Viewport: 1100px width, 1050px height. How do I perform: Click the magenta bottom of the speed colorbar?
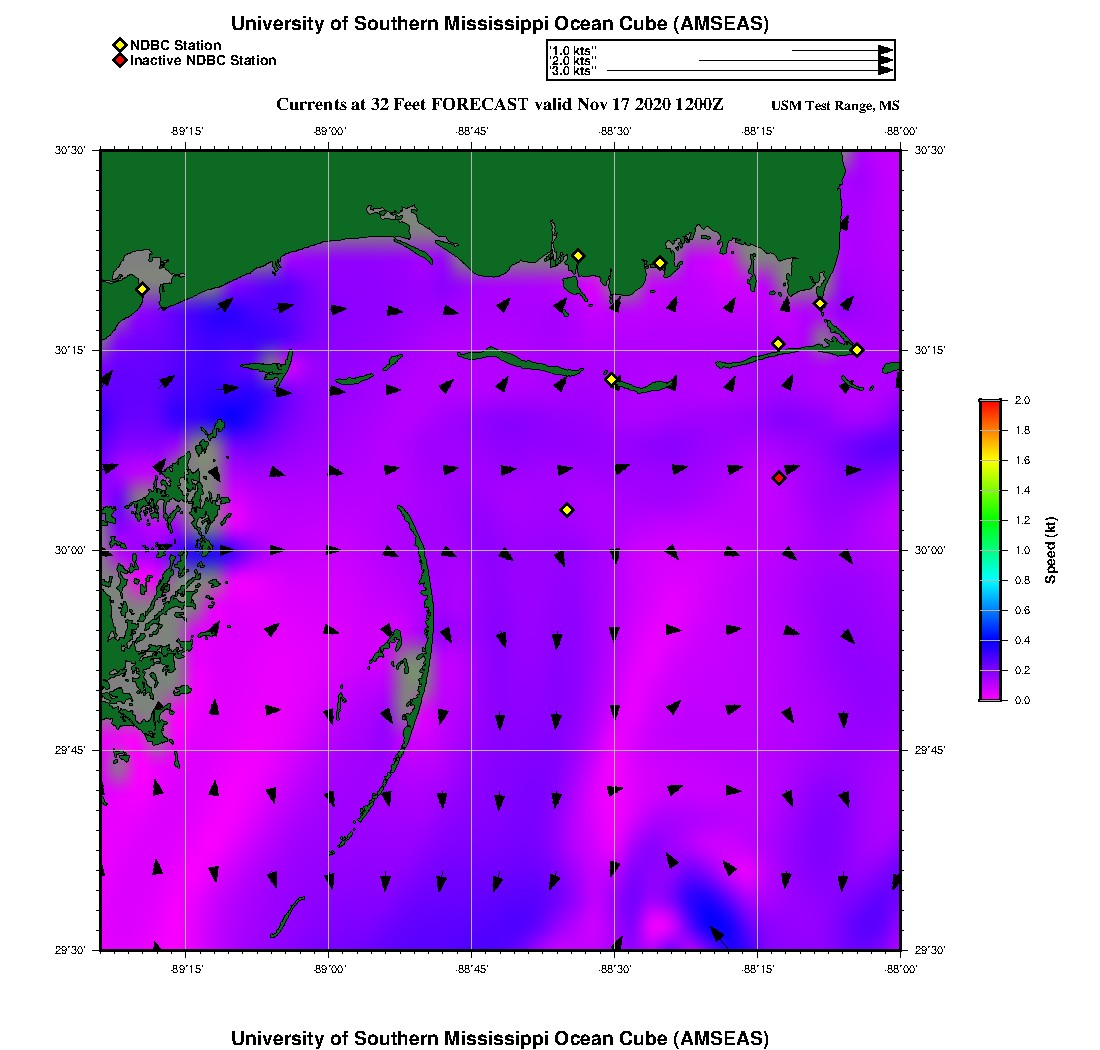[990, 696]
